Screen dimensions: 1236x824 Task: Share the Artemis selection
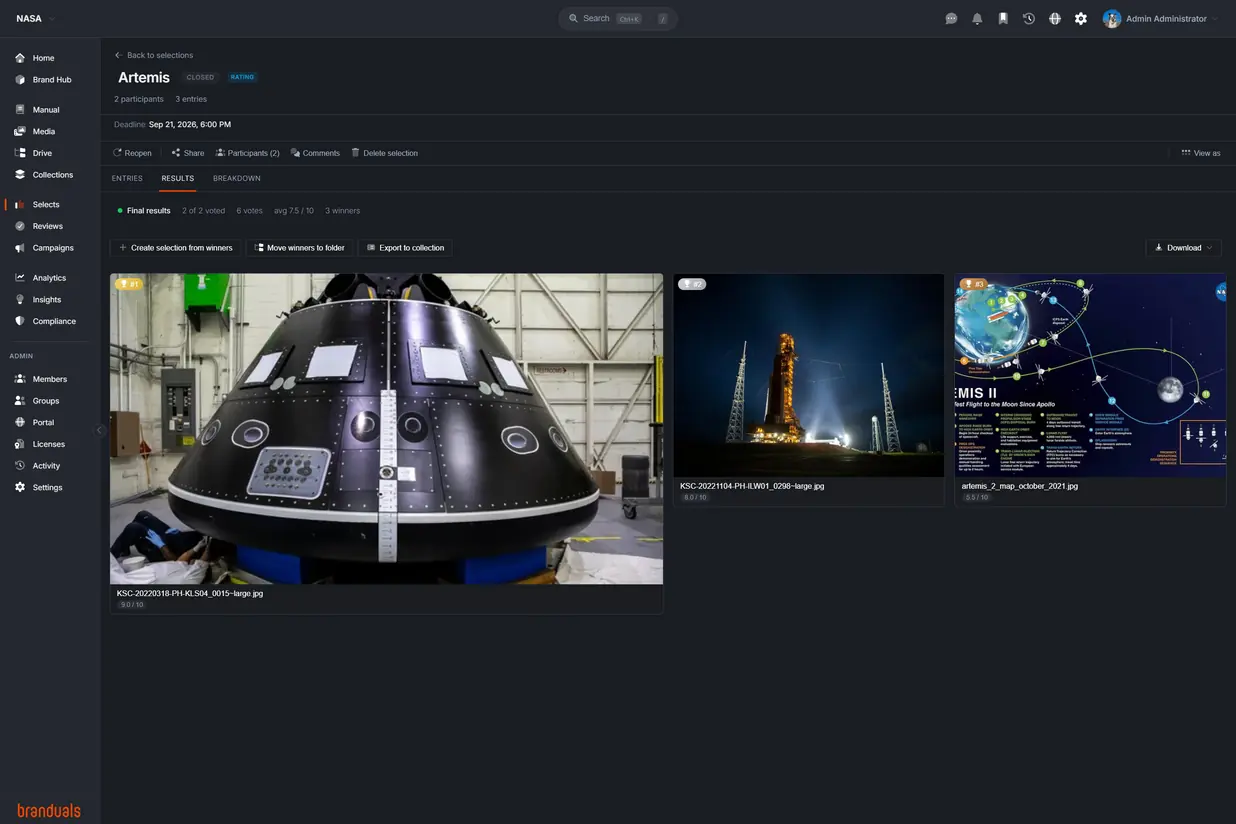[187, 153]
